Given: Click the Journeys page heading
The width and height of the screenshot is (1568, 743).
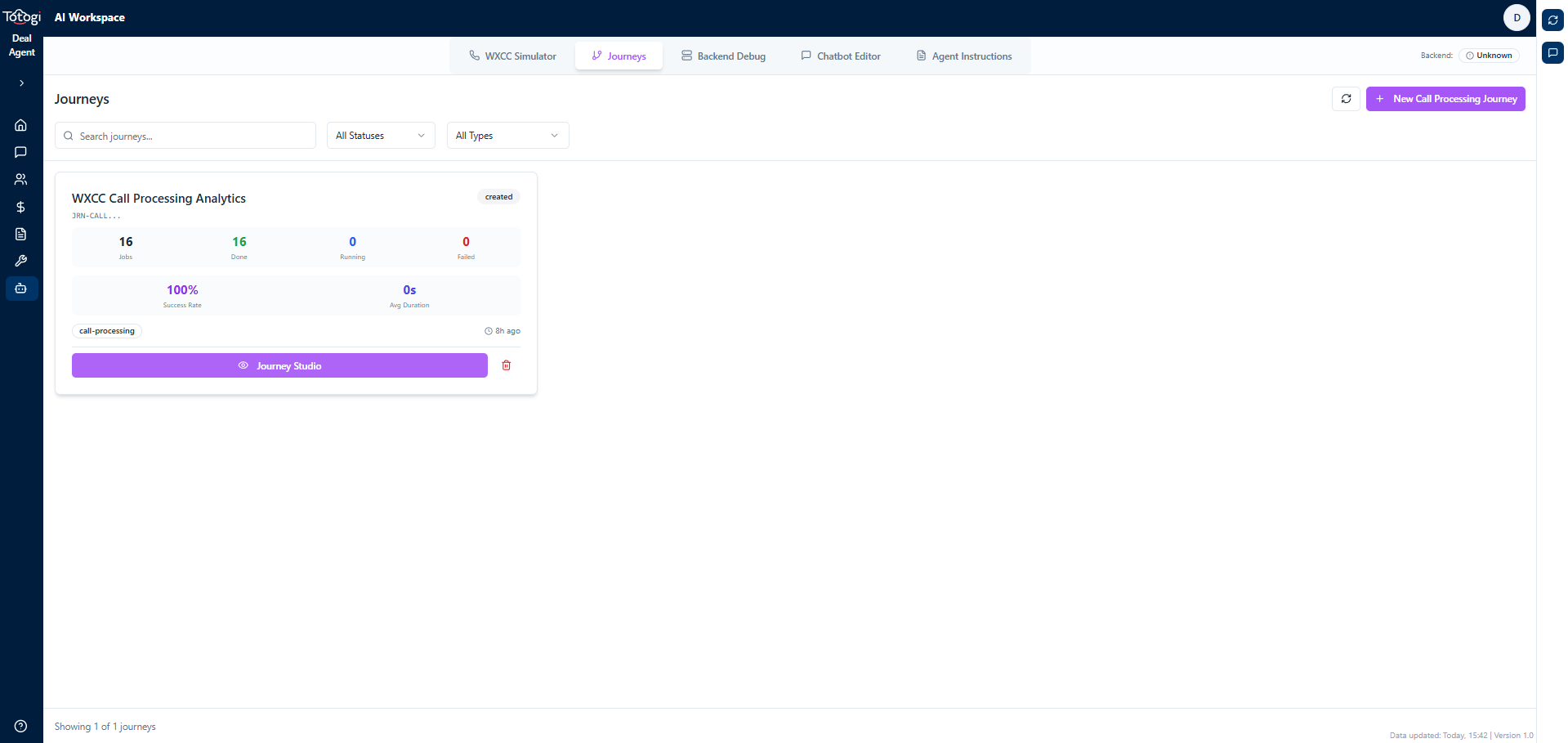Looking at the screenshot, I should [x=82, y=99].
